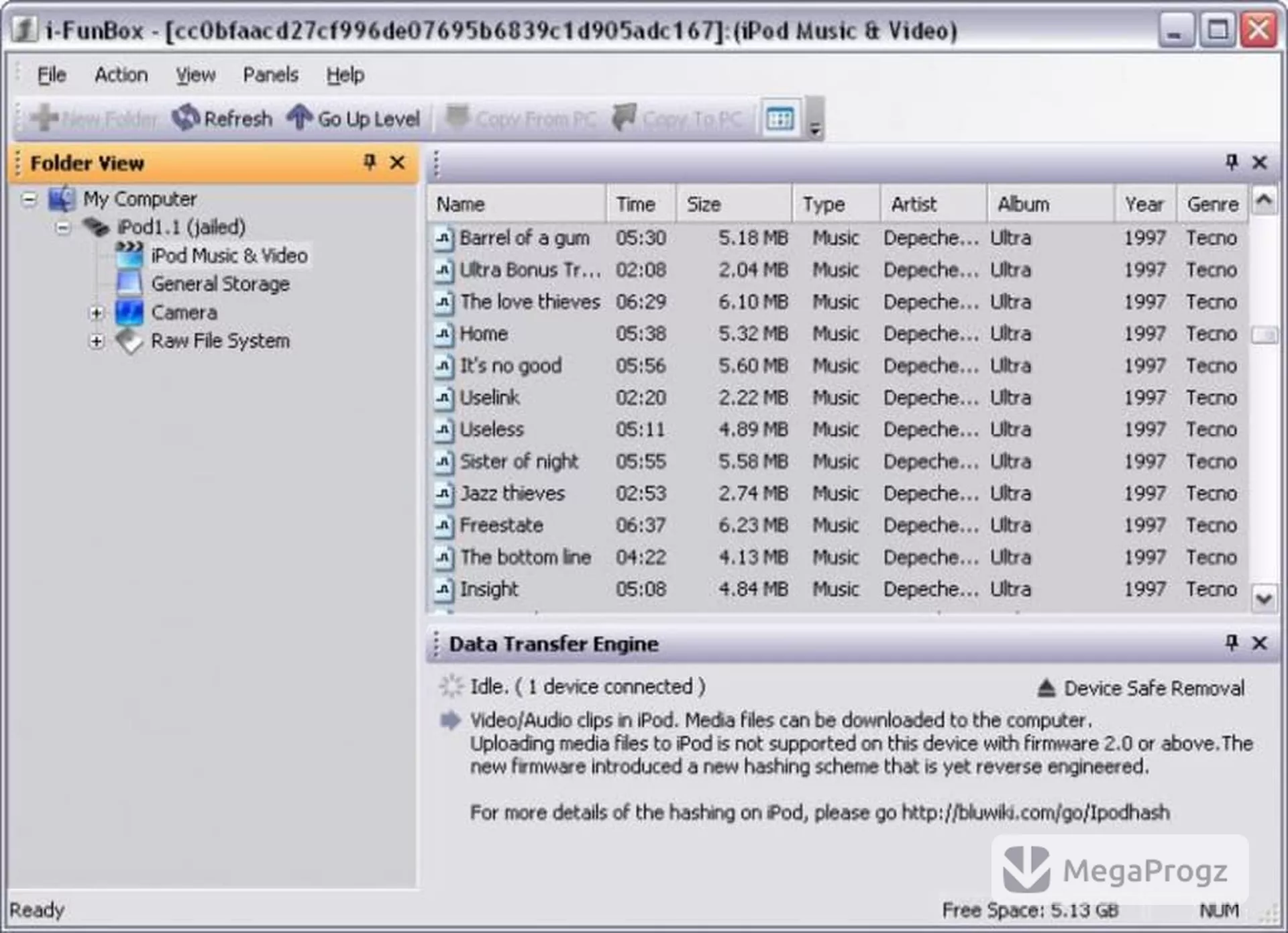The width and height of the screenshot is (1288, 933).
Task: Select iPod1.1 (jailed) device
Action: 181,227
